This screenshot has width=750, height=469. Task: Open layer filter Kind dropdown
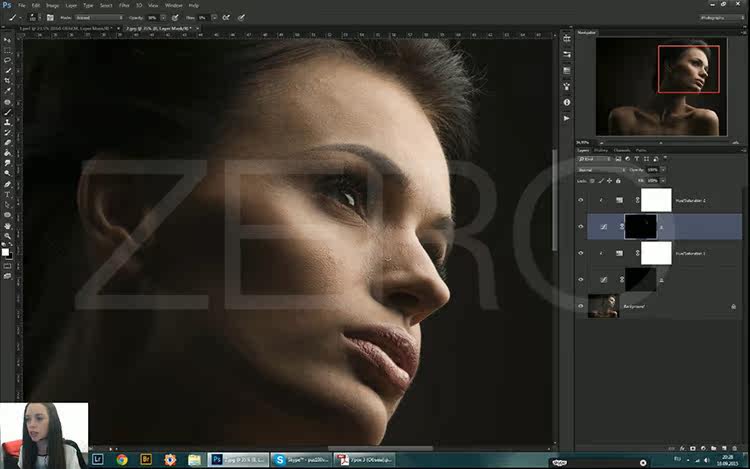(x=594, y=159)
